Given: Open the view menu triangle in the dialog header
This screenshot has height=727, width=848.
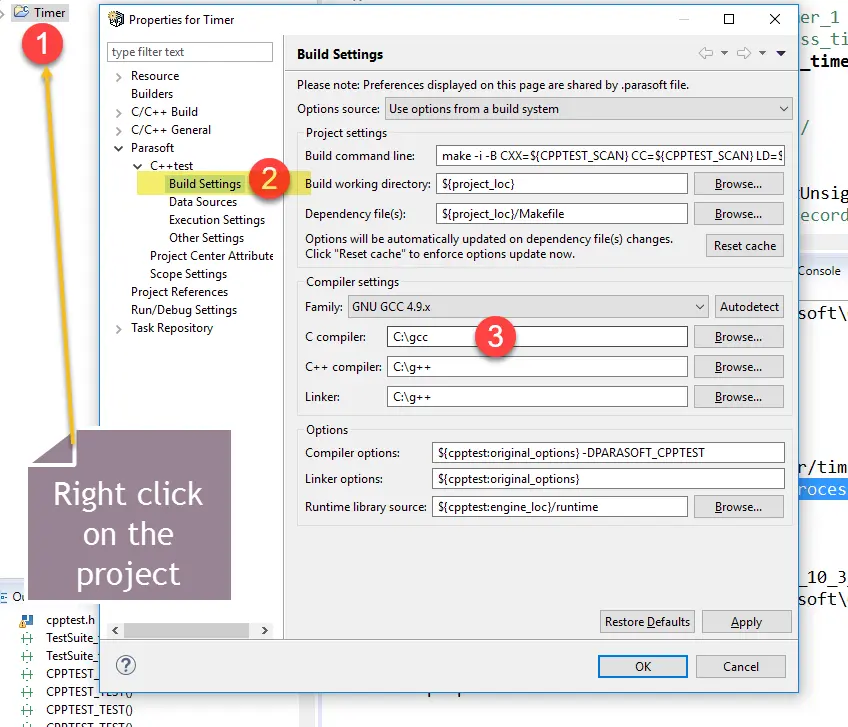Looking at the screenshot, I should tap(781, 53).
